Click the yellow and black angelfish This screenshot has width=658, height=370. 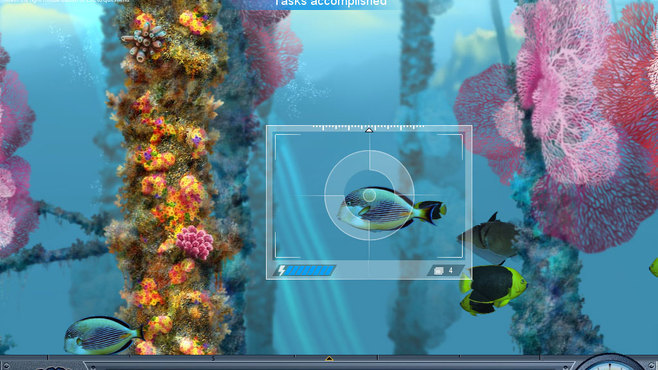493,290
